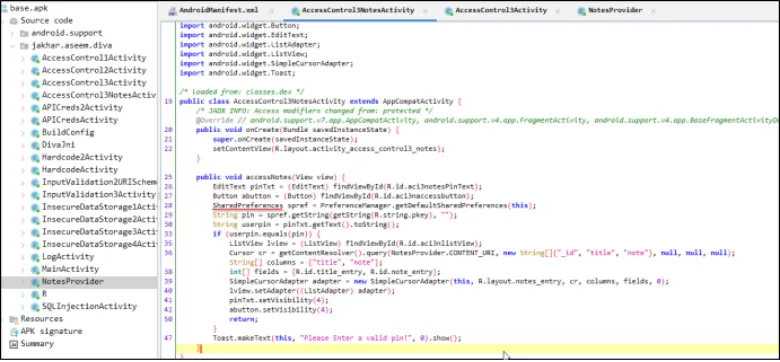
Task: Click the "Please Enter a valid pin!" string
Action: [357, 338]
